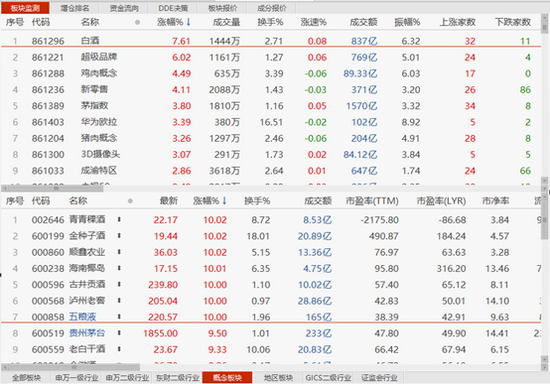The width and height of the screenshot is (550, 384).
Task: Sort upper table by 涨速% column
Action: pos(314,22)
